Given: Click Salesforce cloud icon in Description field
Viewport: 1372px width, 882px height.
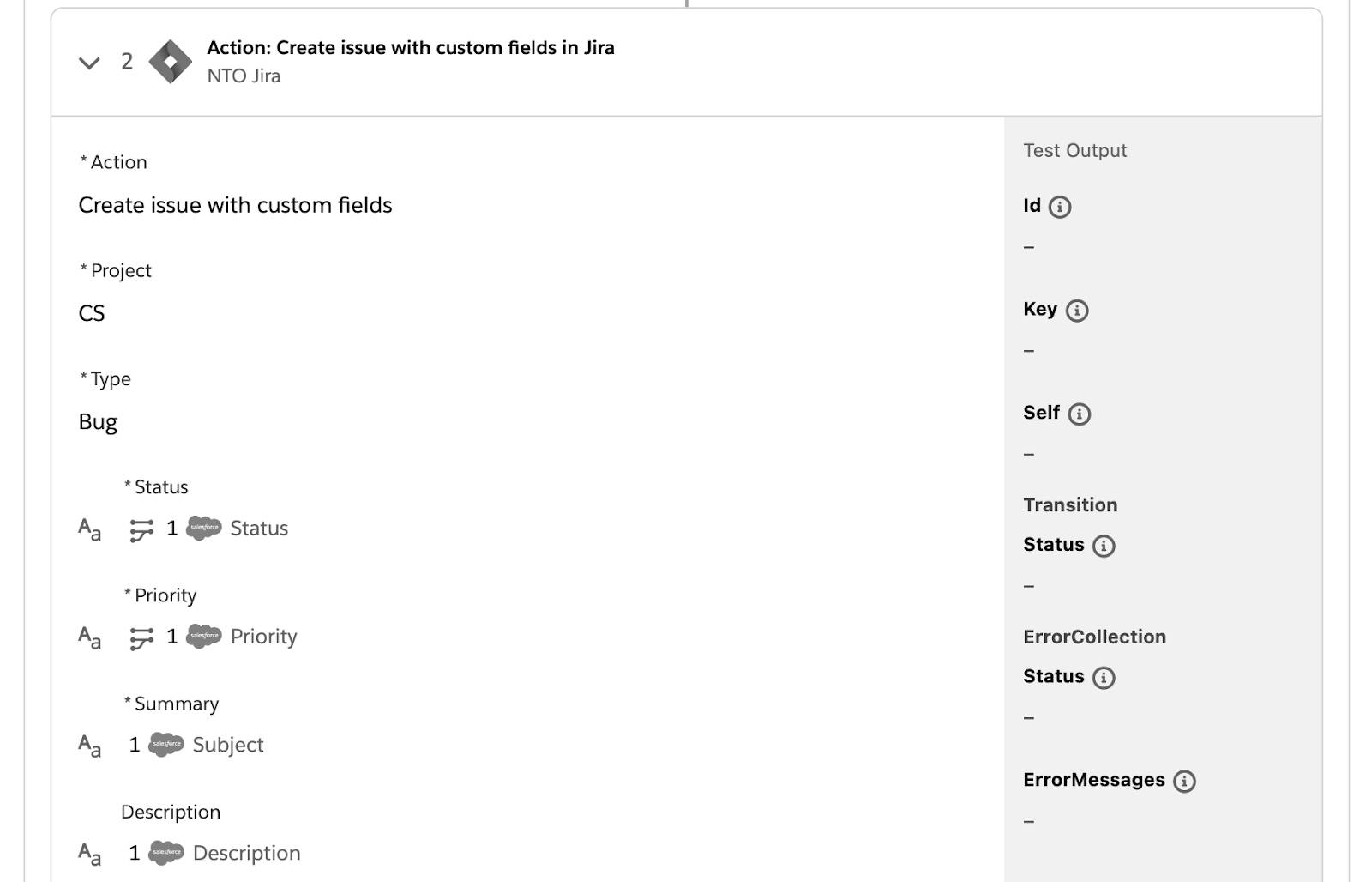Looking at the screenshot, I should (x=166, y=852).
